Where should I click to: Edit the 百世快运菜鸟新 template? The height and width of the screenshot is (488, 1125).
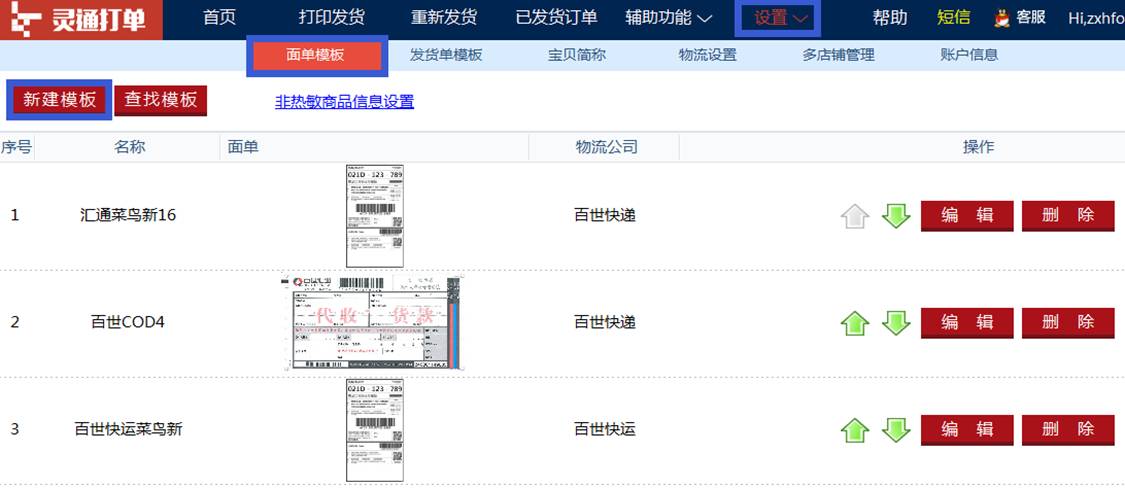tap(967, 430)
